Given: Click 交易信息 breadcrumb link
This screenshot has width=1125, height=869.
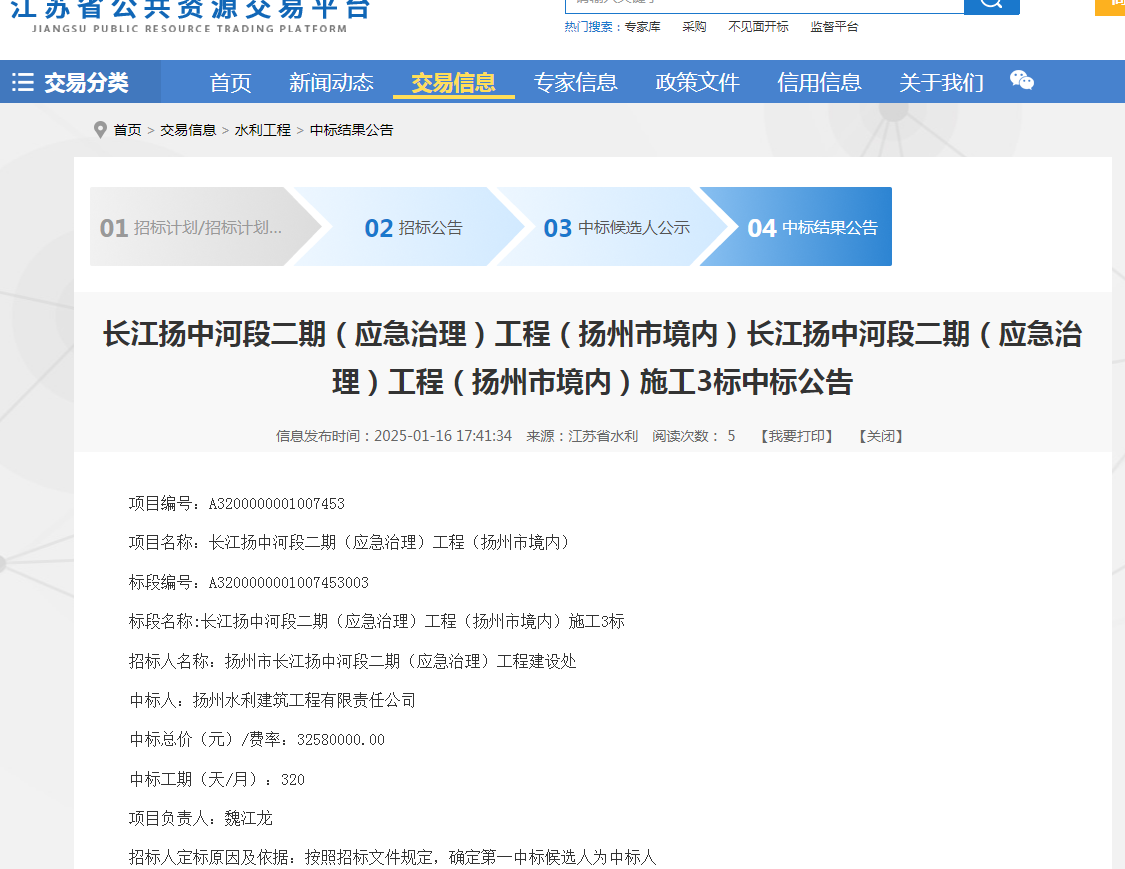Looking at the screenshot, I should (x=188, y=130).
